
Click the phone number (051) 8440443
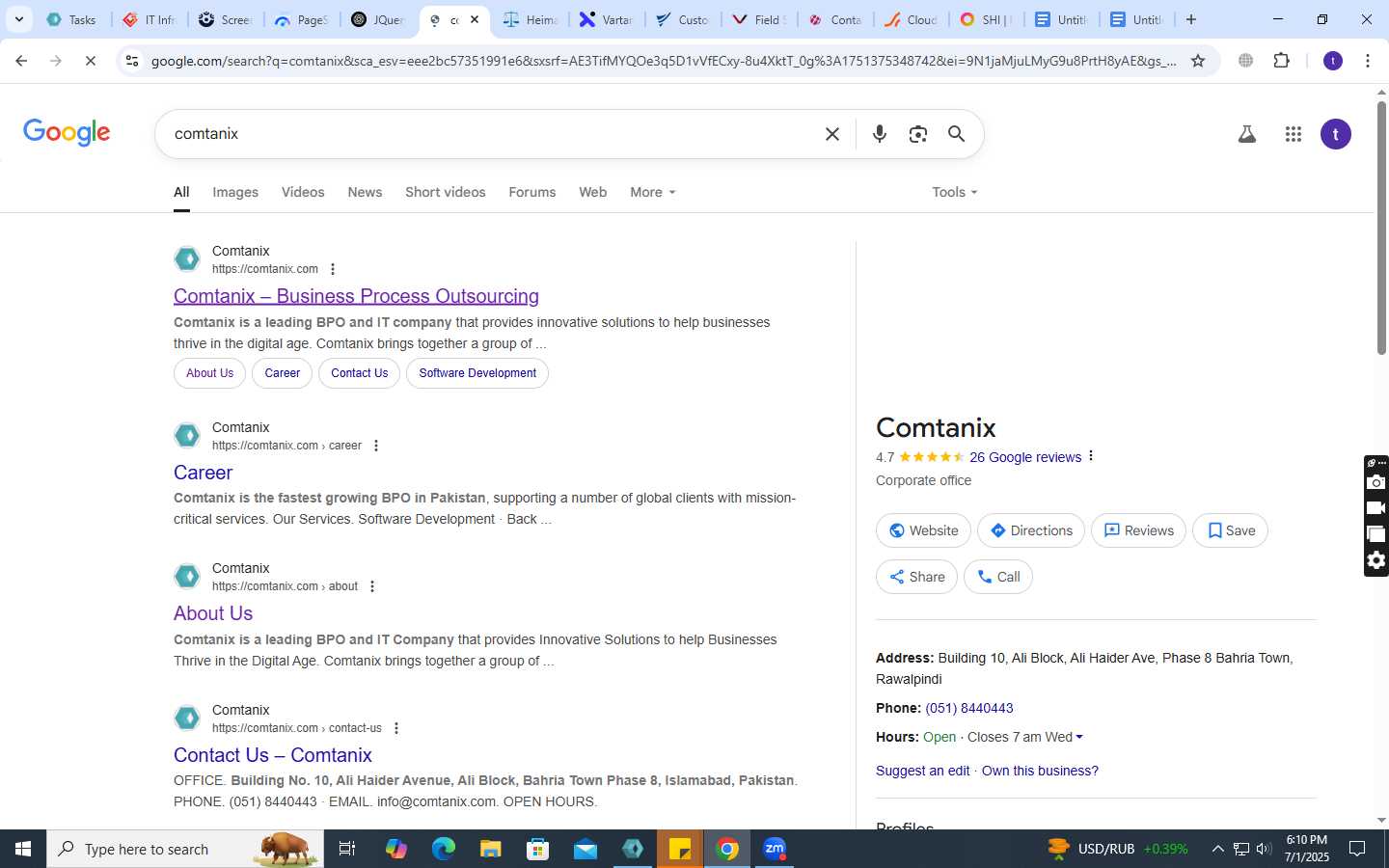pyautogui.click(x=969, y=708)
